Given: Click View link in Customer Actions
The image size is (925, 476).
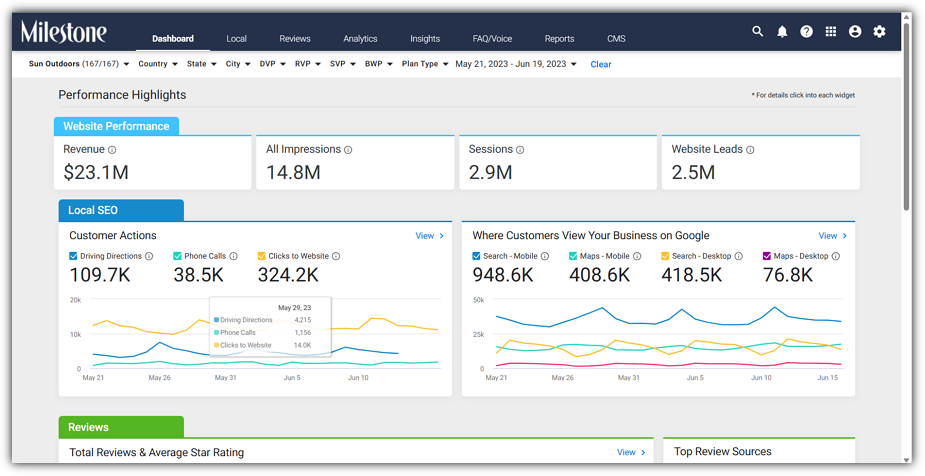Looking at the screenshot, I should (x=429, y=235).
